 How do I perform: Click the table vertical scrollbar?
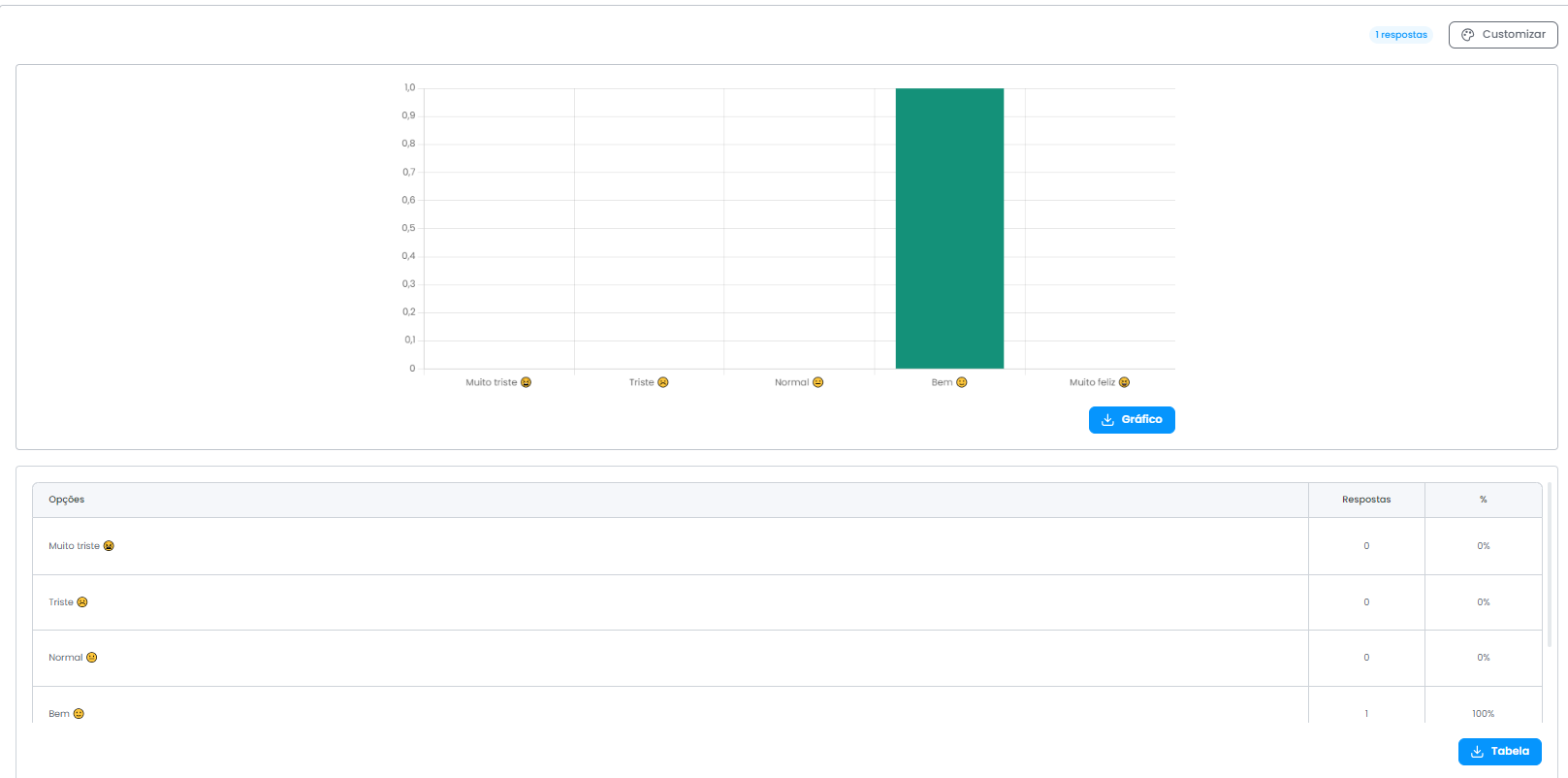coord(1550,565)
